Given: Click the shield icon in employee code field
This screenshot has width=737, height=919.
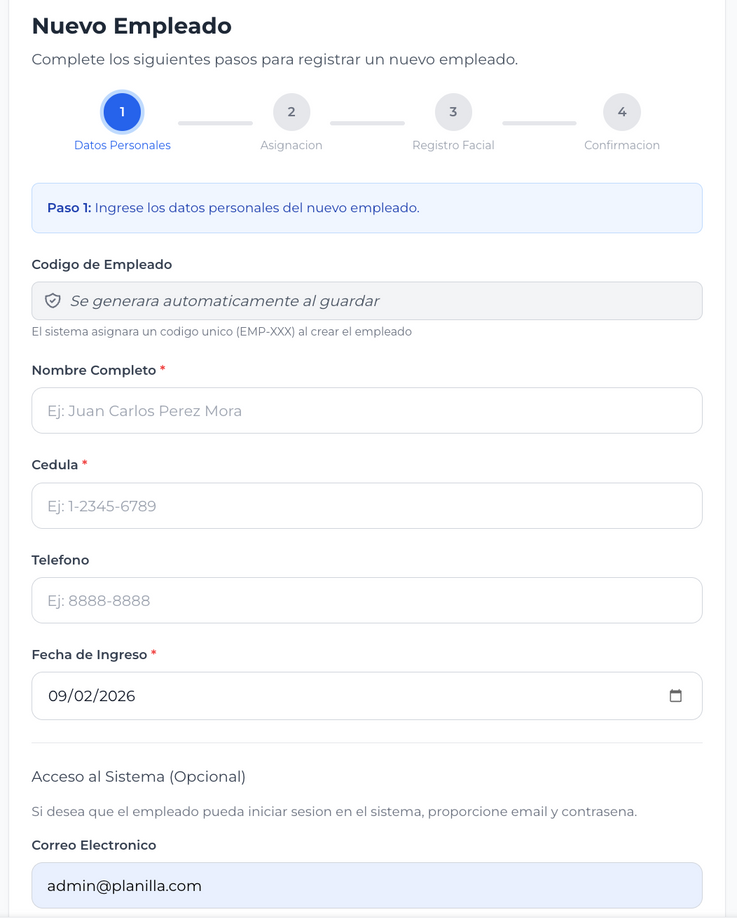Looking at the screenshot, I should pyautogui.click(x=53, y=301).
